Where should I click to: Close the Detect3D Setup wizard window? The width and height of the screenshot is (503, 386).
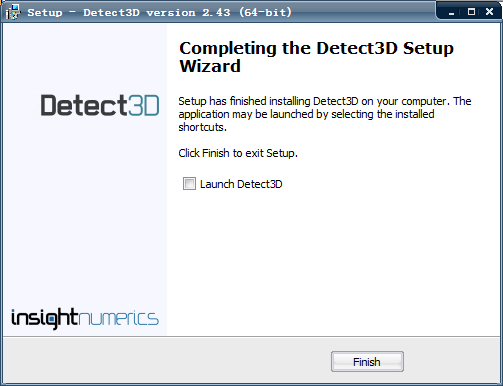tap(489, 12)
